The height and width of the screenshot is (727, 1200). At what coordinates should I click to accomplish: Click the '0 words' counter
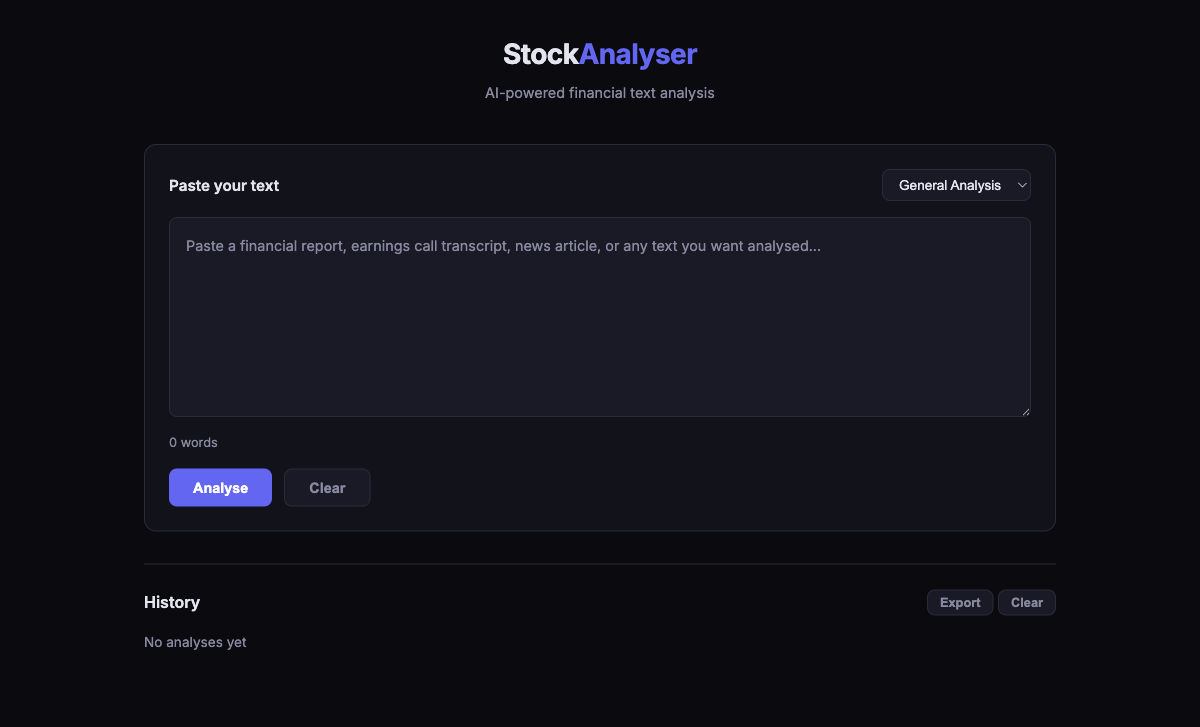click(193, 442)
